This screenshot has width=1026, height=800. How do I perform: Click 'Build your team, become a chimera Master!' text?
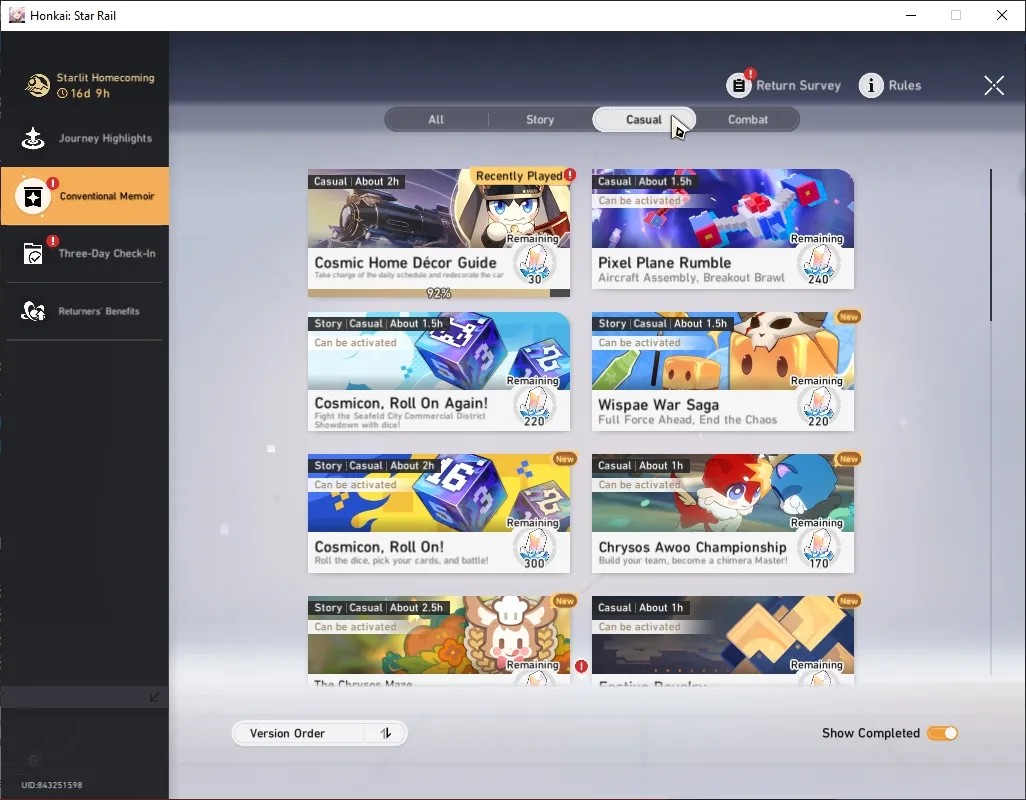click(693, 561)
